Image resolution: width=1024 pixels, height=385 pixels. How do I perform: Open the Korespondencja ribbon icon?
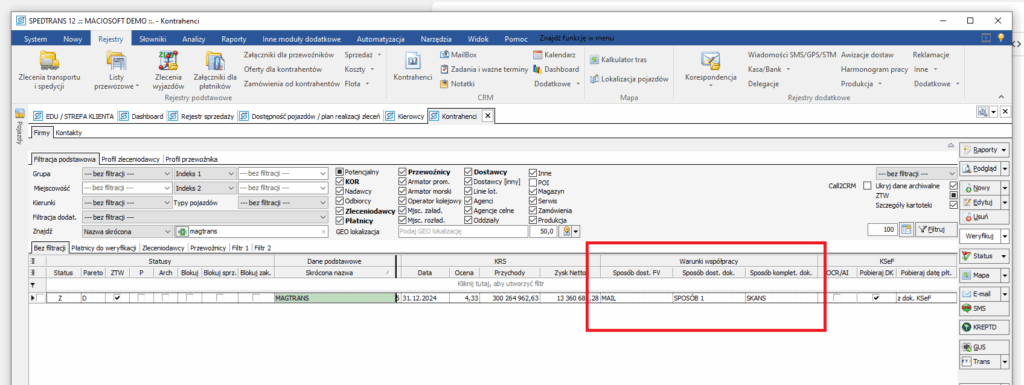tap(711, 69)
